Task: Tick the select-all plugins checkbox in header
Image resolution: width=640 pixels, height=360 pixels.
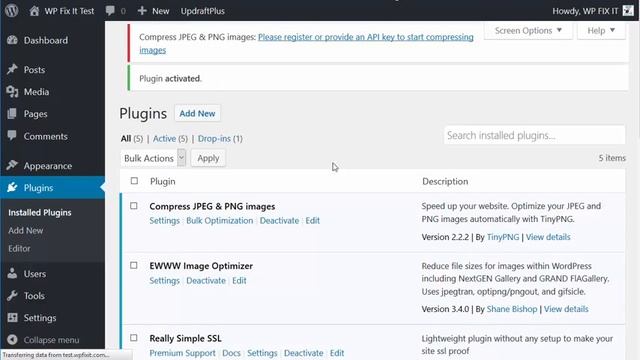Action: click(x=134, y=181)
